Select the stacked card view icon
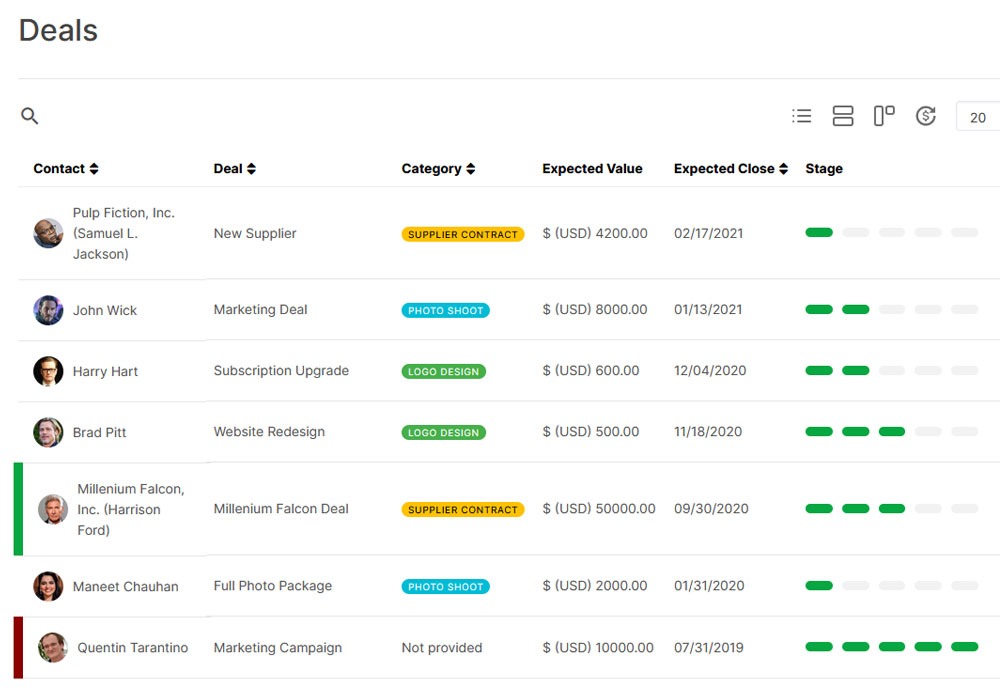 [843, 116]
